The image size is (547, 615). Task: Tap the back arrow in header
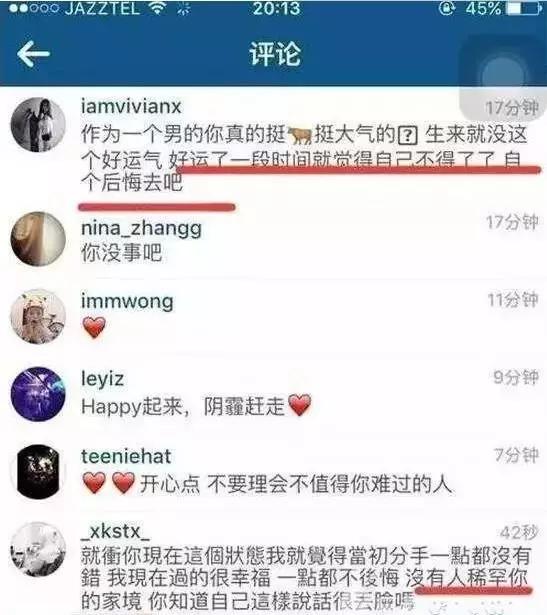click(33, 54)
